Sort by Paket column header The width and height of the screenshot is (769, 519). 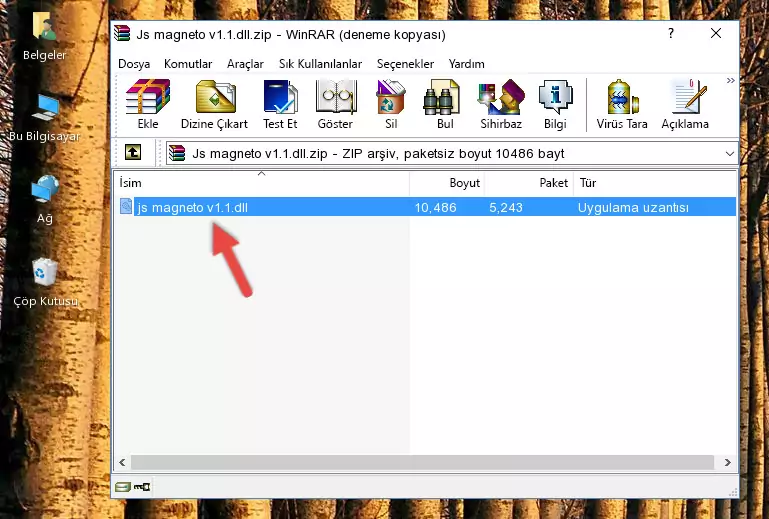click(529, 182)
